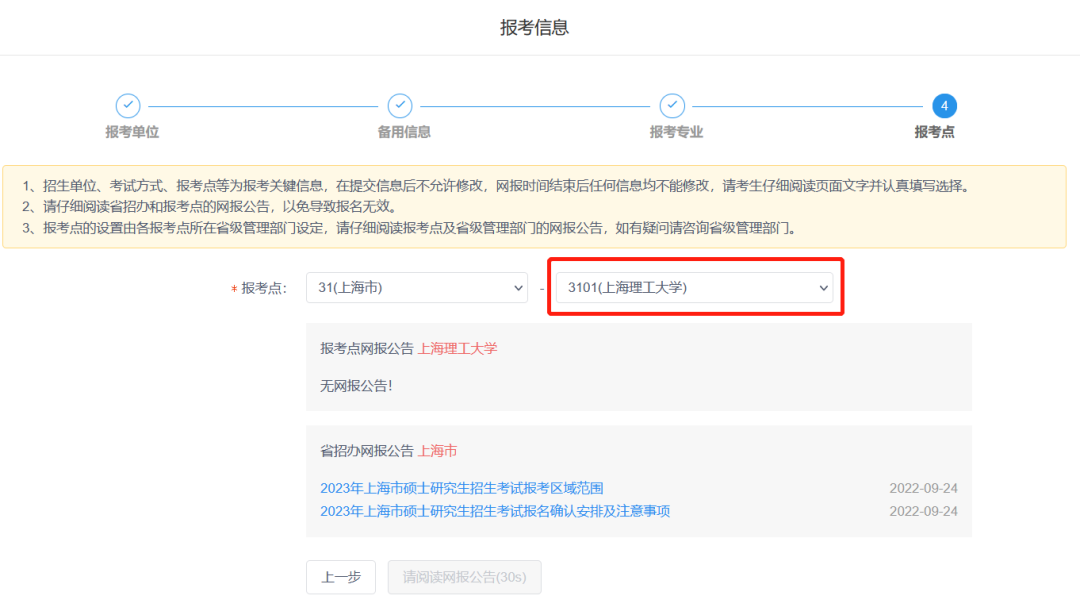Click the 报考专业 step checkmark circle

pos(672,106)
